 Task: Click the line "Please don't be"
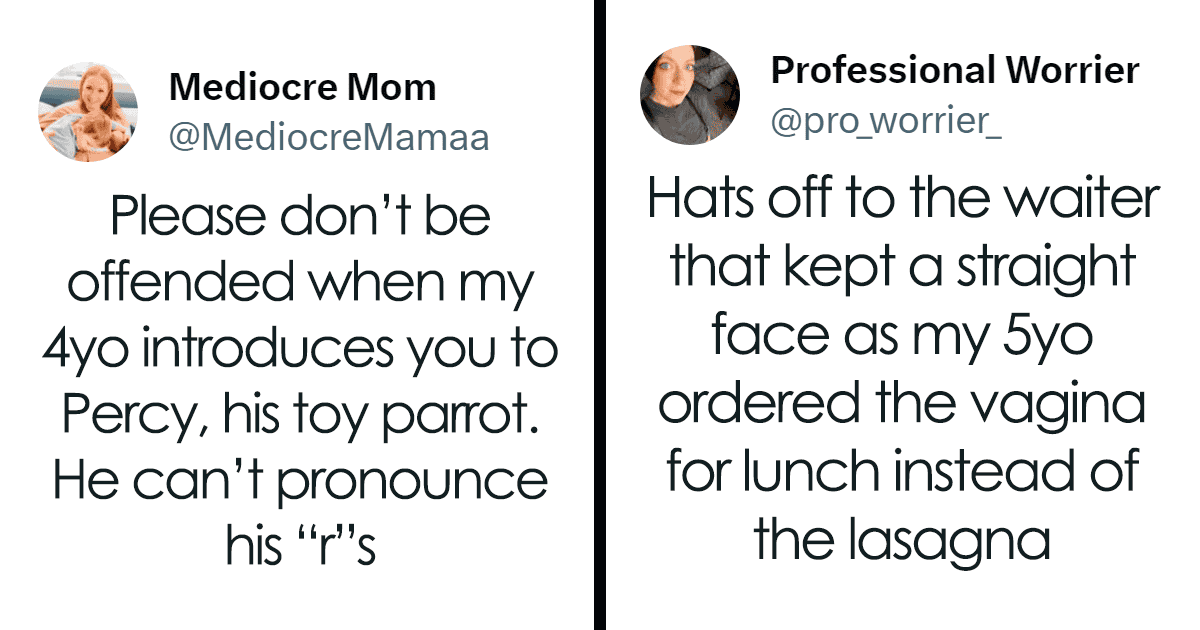coord(299,217)
